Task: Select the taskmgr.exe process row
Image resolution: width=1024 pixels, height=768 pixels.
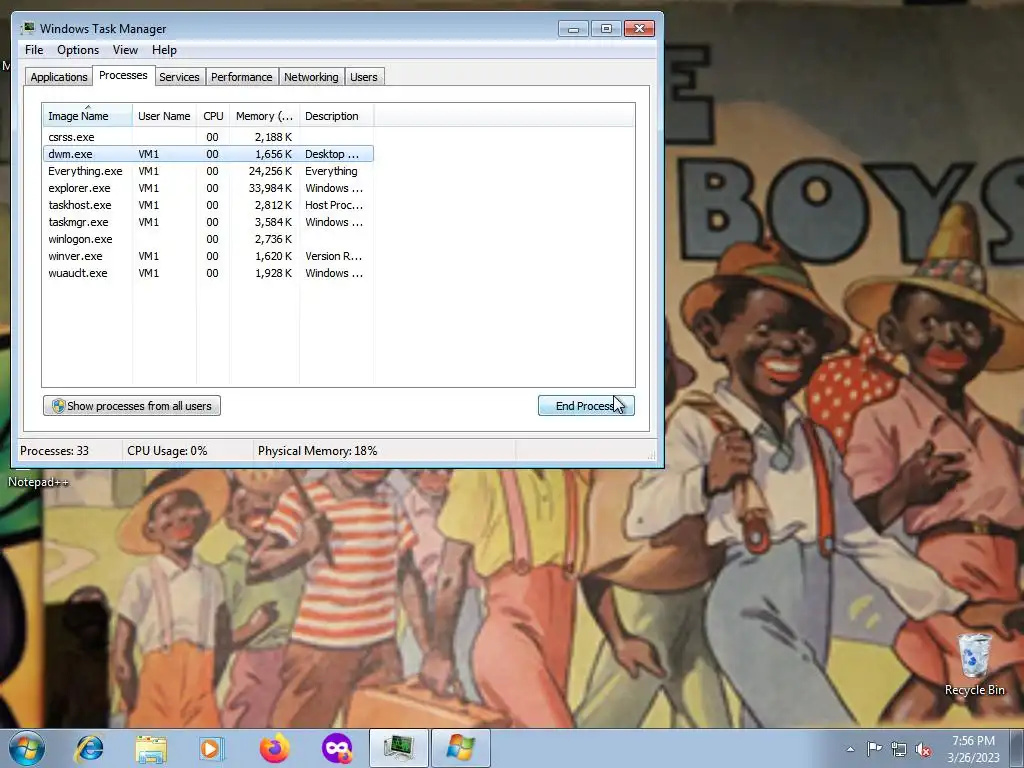Action: click(208, 222)
